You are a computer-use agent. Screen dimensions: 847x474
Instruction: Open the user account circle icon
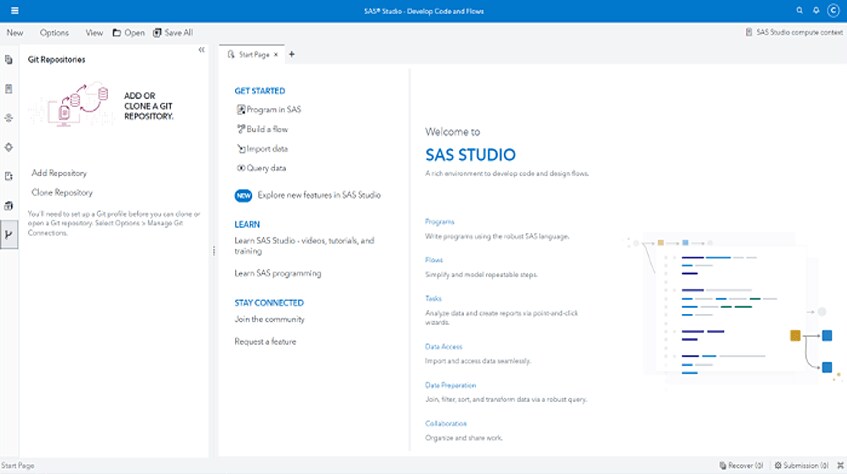pos(833,10)
